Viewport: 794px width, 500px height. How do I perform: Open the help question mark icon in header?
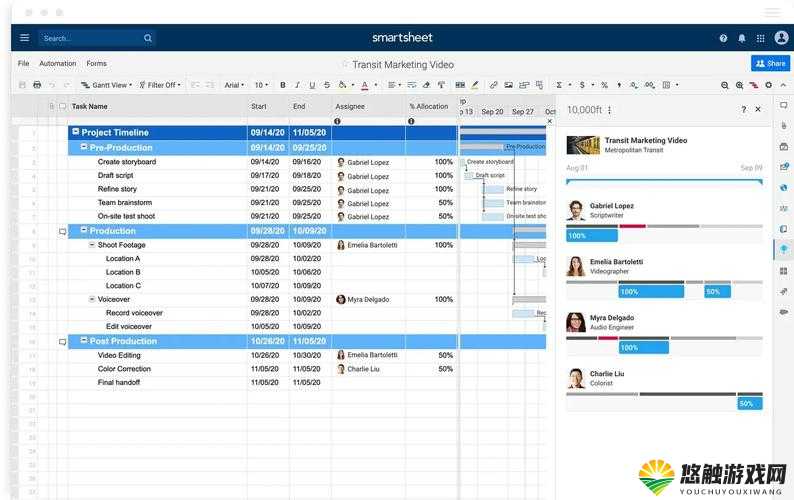point(723,38)
